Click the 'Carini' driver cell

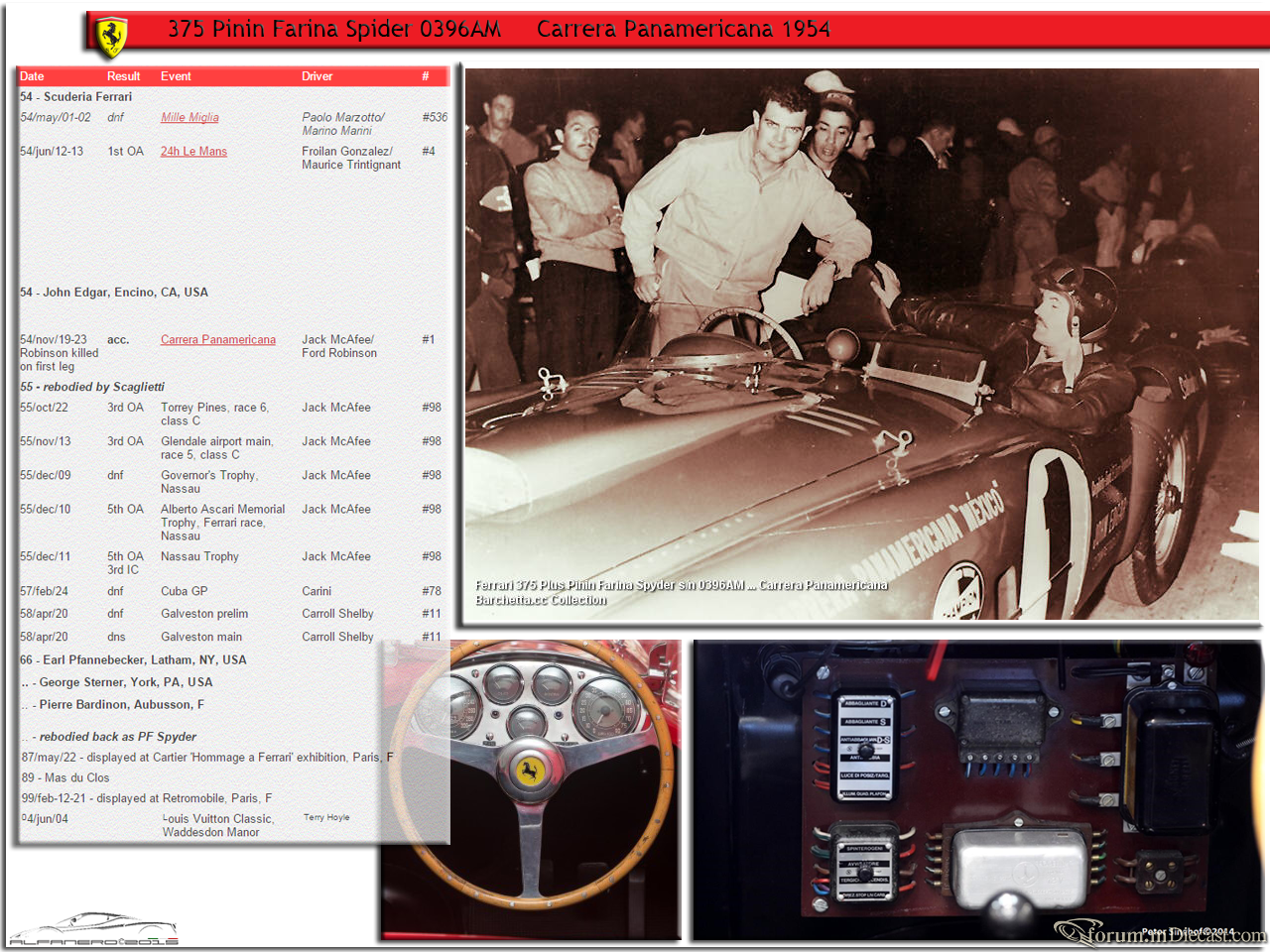pyautogui.click(x=317, y=591)
